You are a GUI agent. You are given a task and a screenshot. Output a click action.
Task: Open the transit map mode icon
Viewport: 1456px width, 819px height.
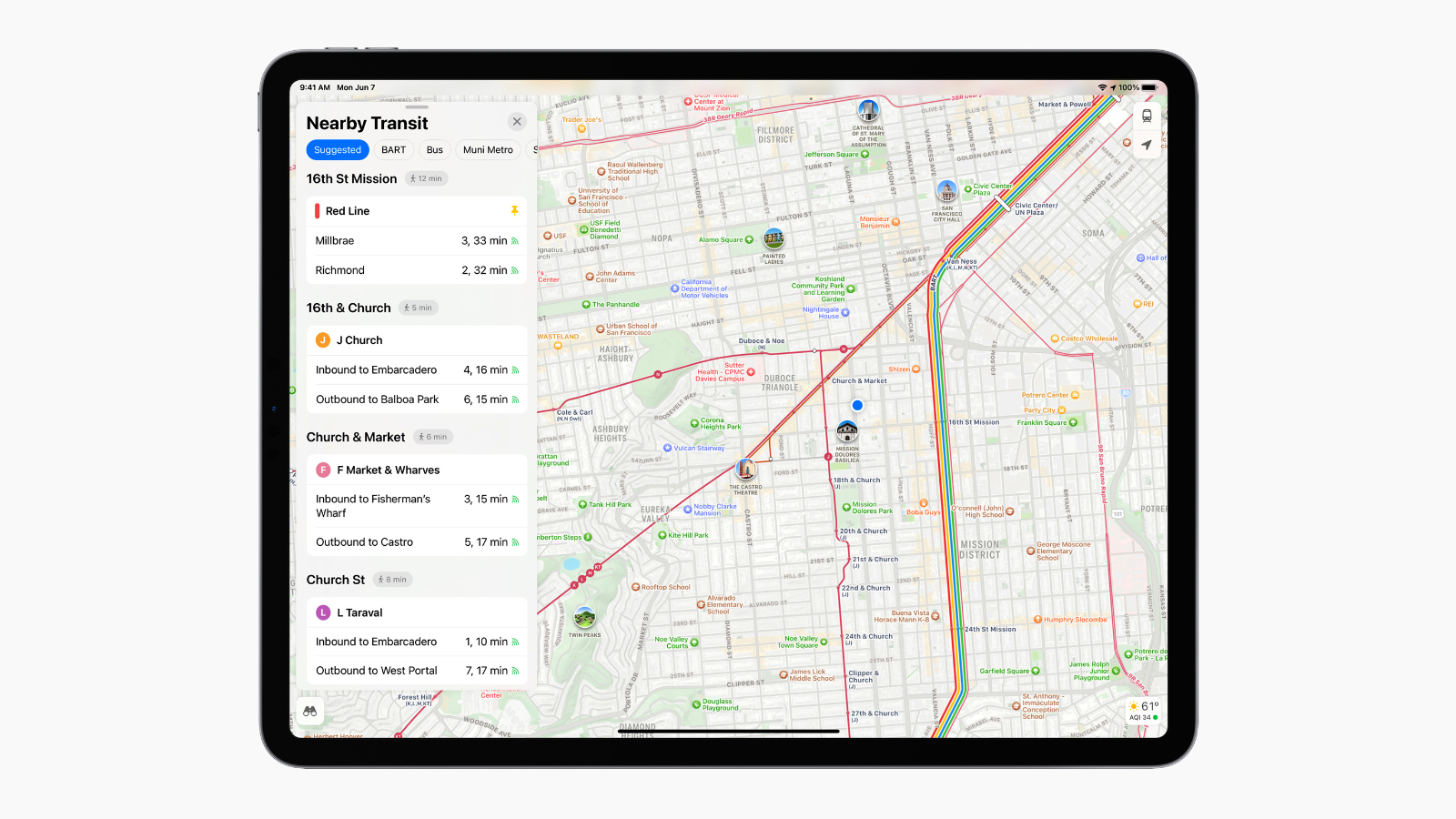pyautogui.click(x=1147, y=116)
